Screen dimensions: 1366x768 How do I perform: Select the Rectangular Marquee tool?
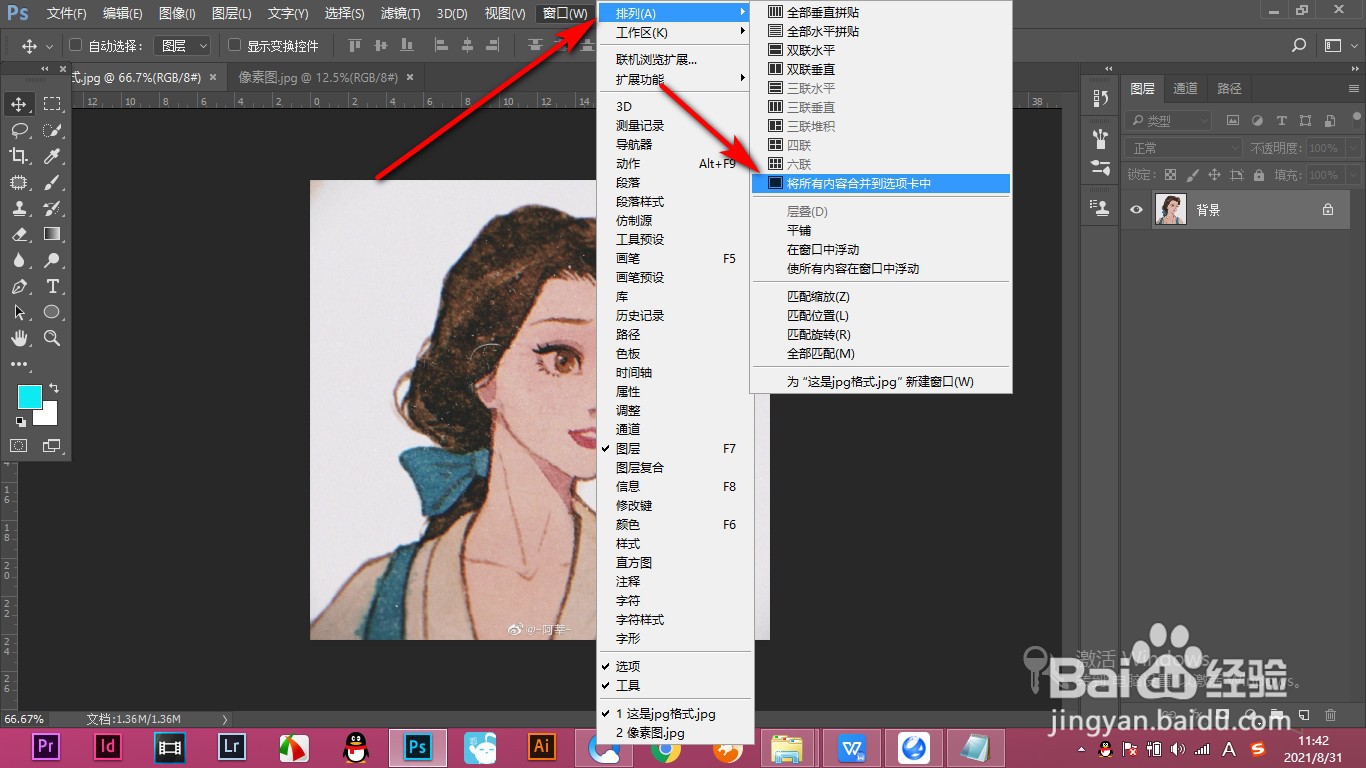52,104
